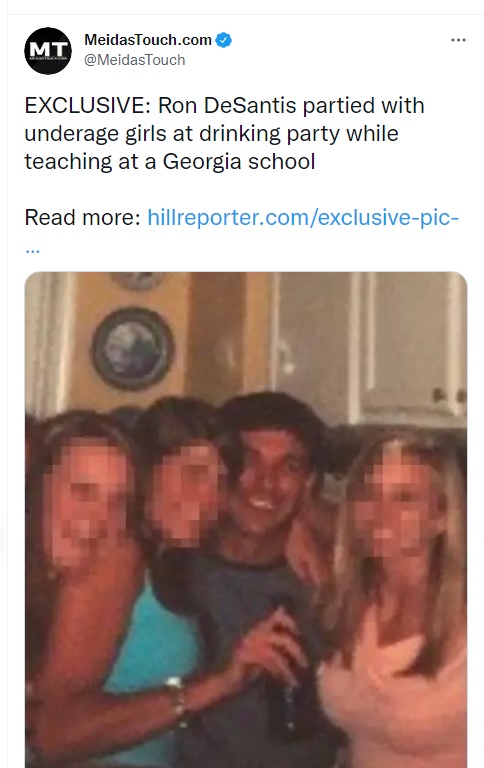The height and width of the screenshot is (768, 484).
Task: Click the @MeidasTouch handle
Action: 135,60
